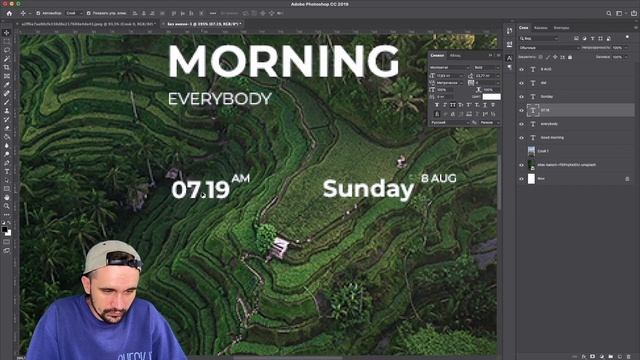The image size is (640, 360).
Task: Toggle layer filter on/off switch
Action: click(627, 37)
